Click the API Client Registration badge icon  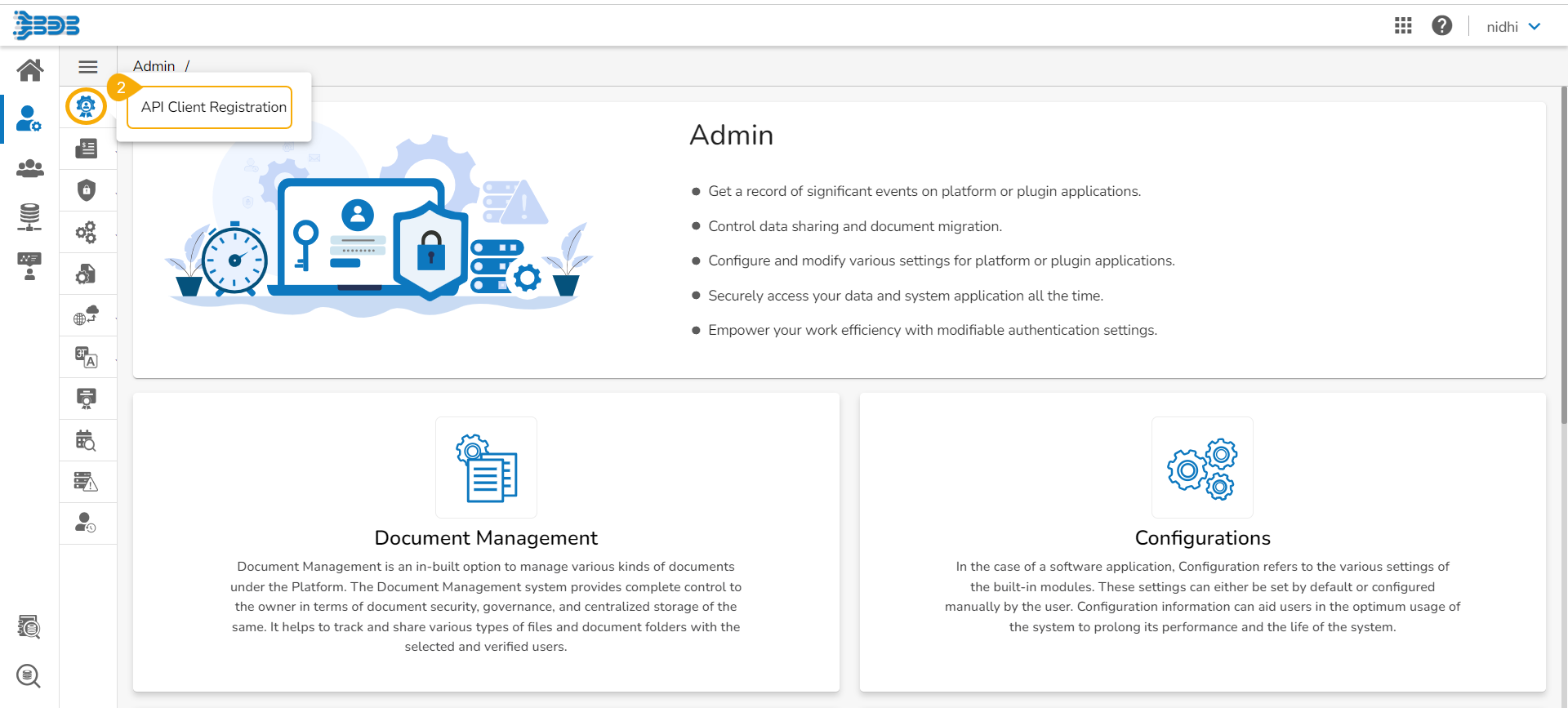[86, 106]
